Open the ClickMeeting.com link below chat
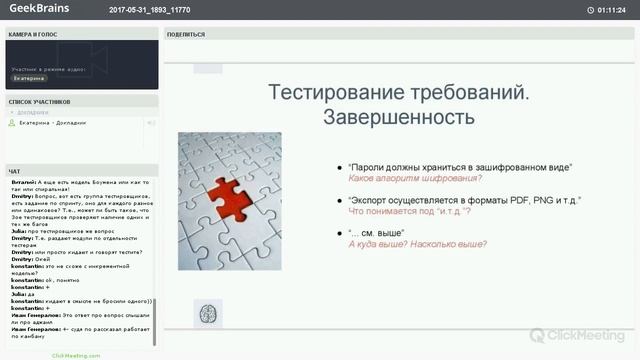The width and height of the screenshot is (640, 360). [x=76, y=356]
